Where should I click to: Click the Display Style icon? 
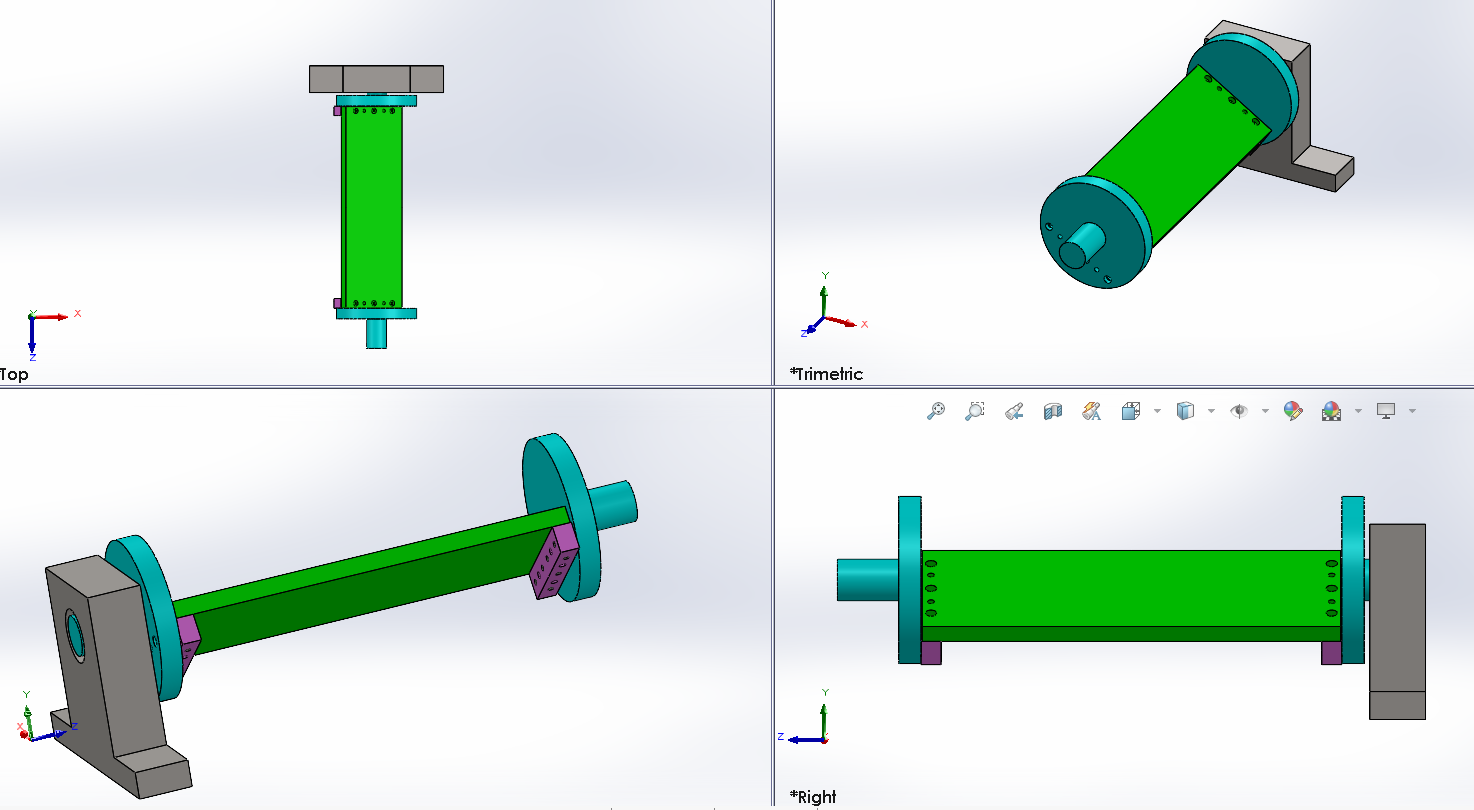(x=1185, y=411)
